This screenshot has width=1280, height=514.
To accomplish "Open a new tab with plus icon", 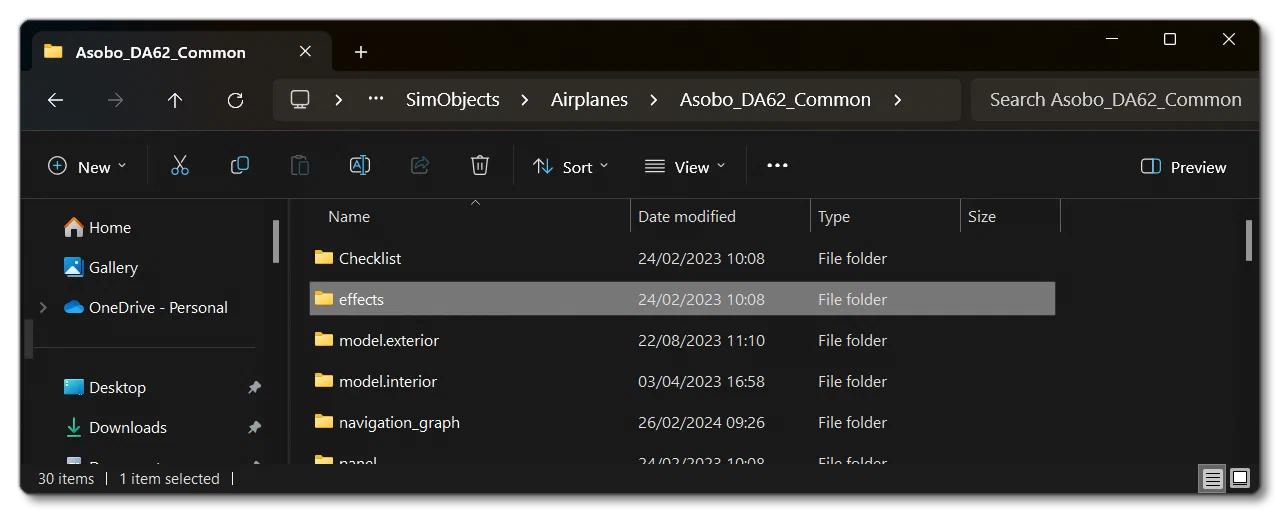I will point(361,52).
